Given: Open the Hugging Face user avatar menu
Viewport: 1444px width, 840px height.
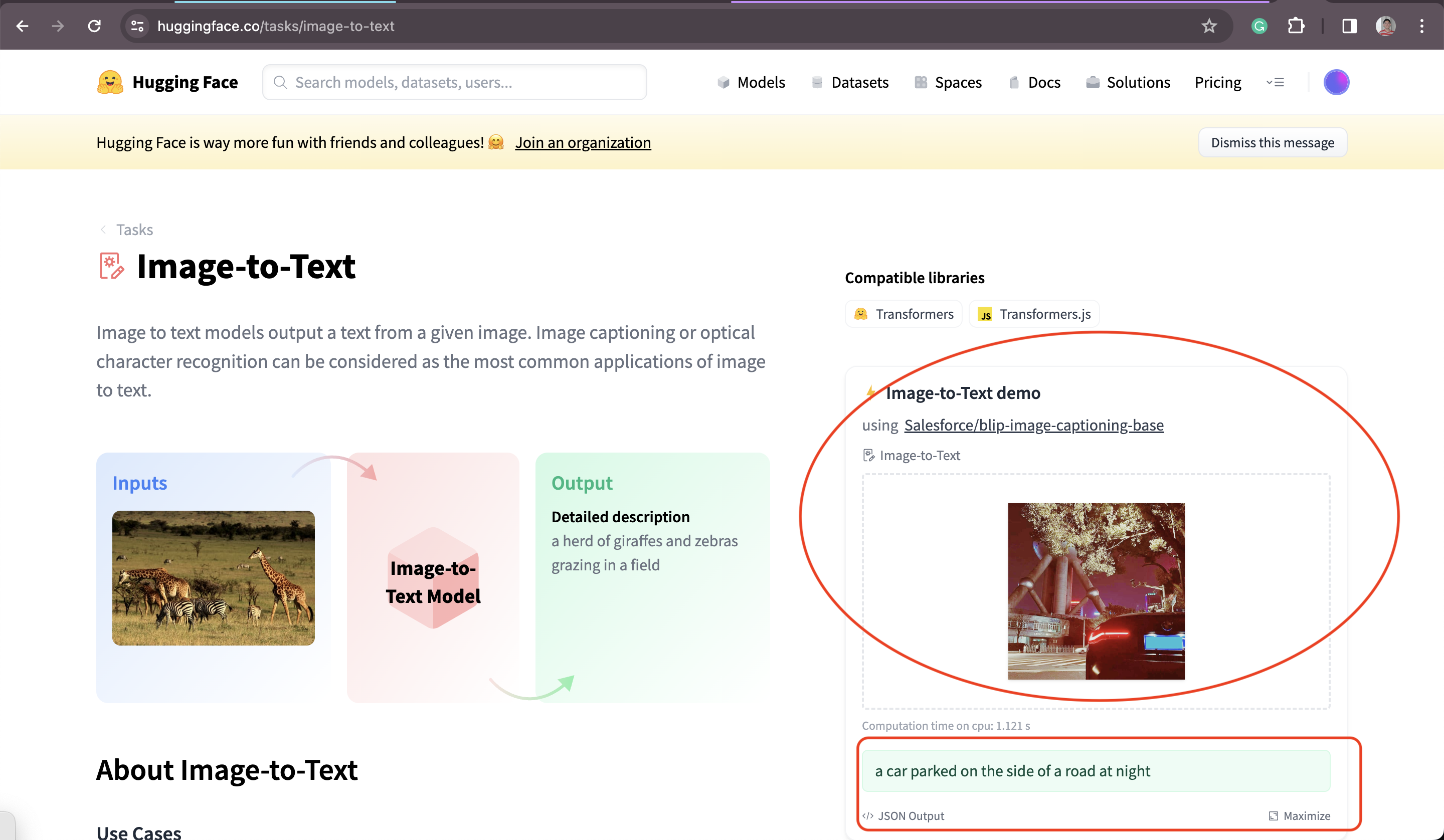Looking at the screenshot, I should pyautogui.click(x=1336, y=82).
